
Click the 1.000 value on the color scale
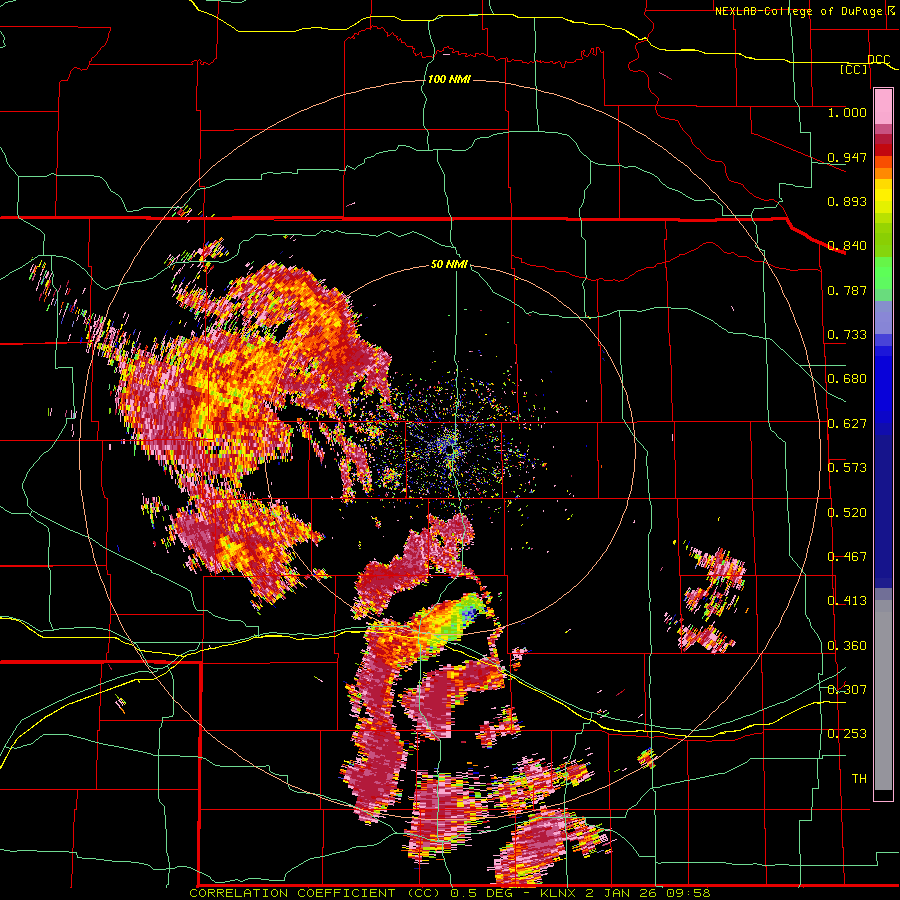tap(847, 112)
